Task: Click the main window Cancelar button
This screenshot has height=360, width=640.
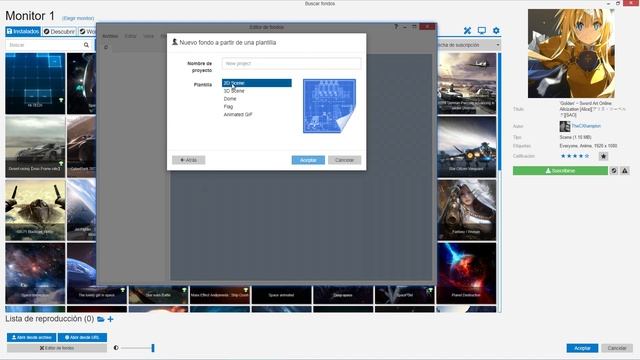Action: [617, 348]
